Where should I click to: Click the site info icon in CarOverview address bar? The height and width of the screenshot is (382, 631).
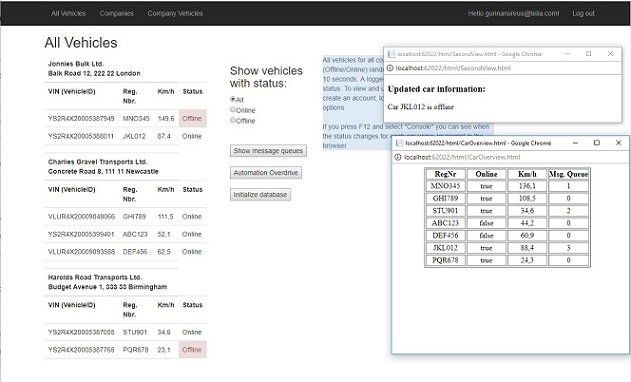point(398,157)
